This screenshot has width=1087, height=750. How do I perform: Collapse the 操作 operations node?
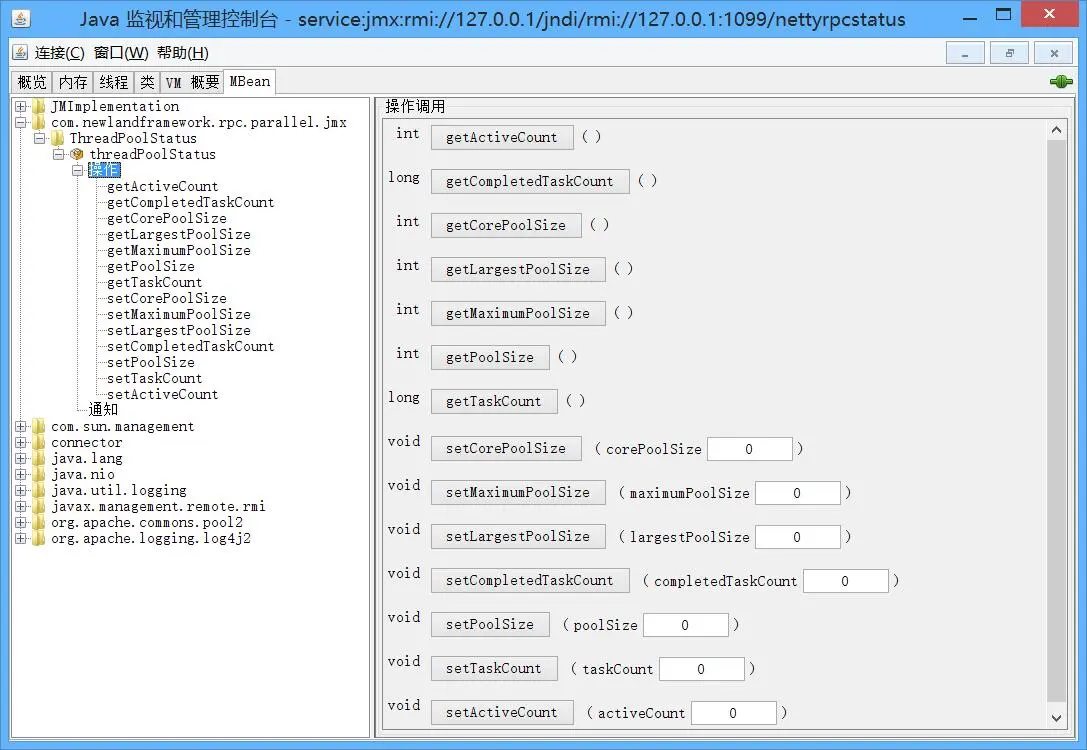tap(77, 170)
